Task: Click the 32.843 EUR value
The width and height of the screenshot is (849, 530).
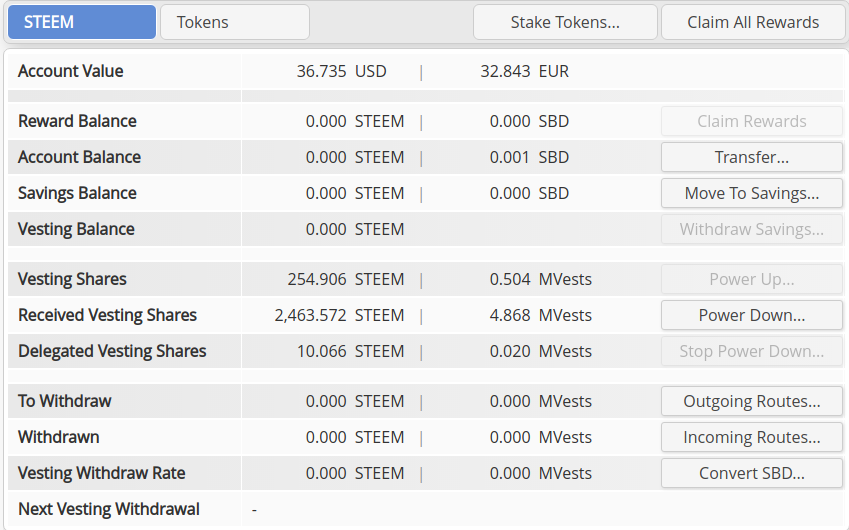Action: [x=525, y=71]
